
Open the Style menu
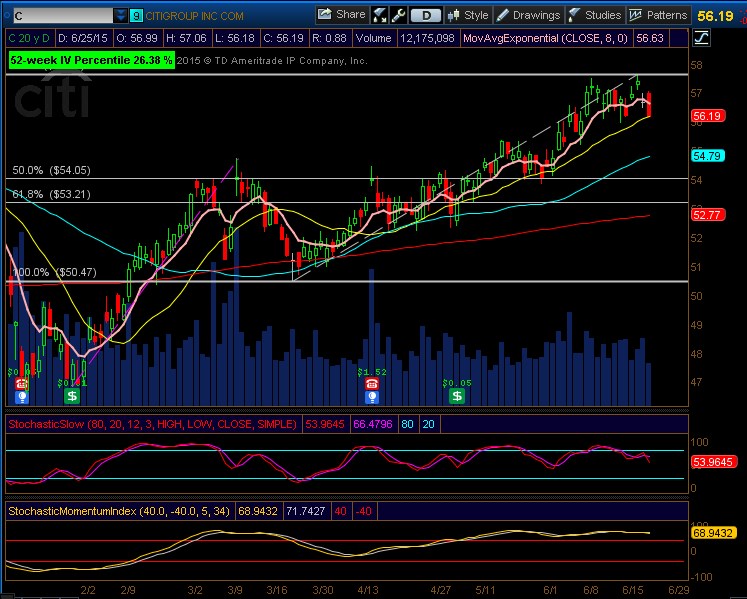[468, 15]
